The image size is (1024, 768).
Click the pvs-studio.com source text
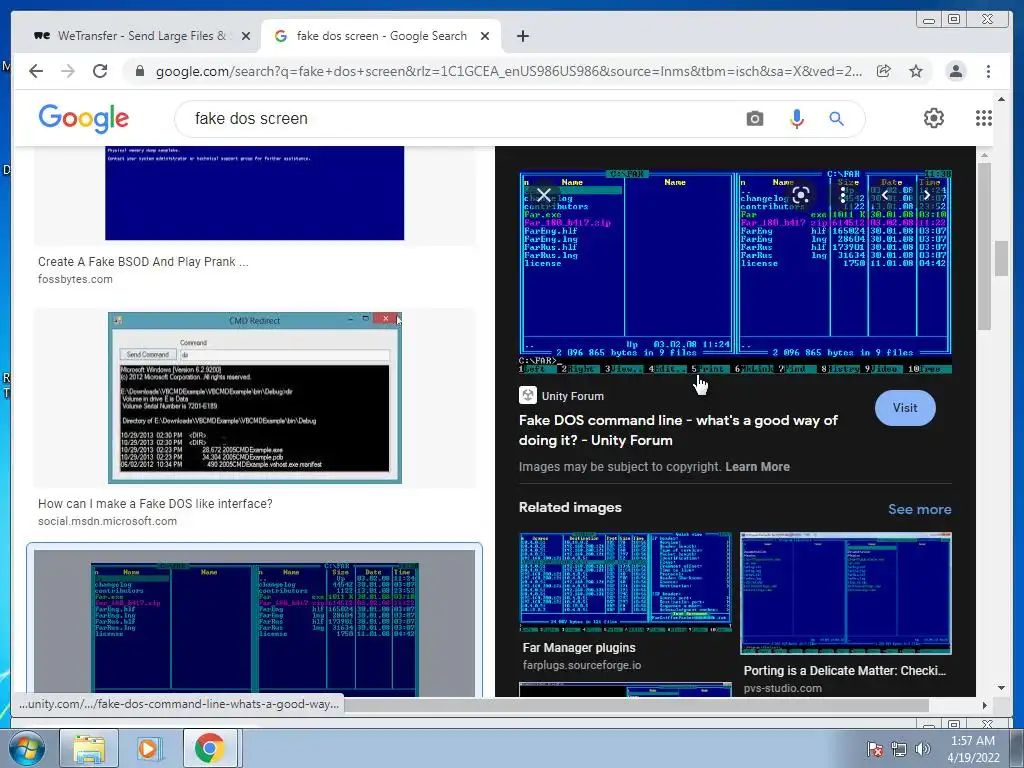click(x=782, y=688)
